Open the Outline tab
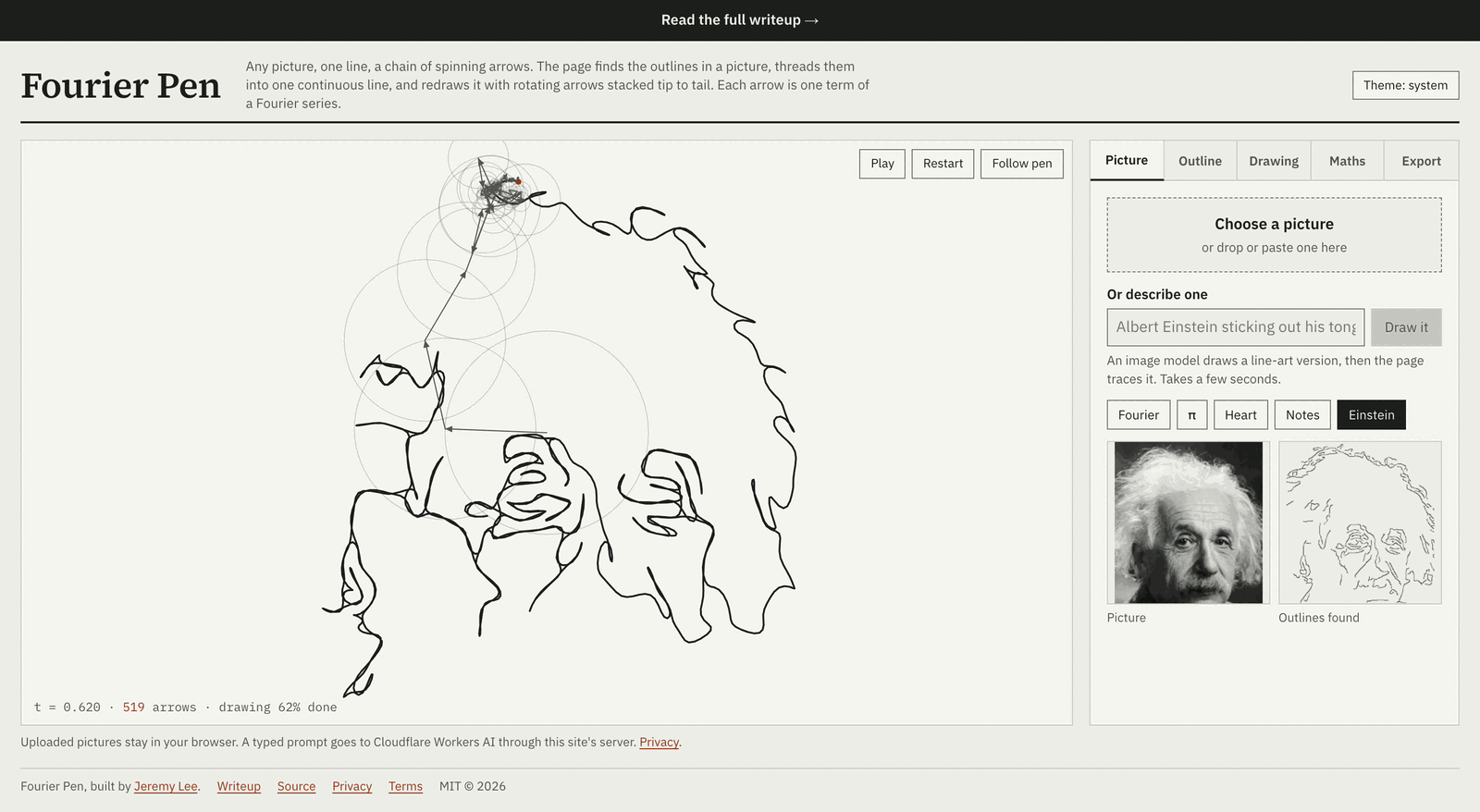 [x=1200, y=161]
